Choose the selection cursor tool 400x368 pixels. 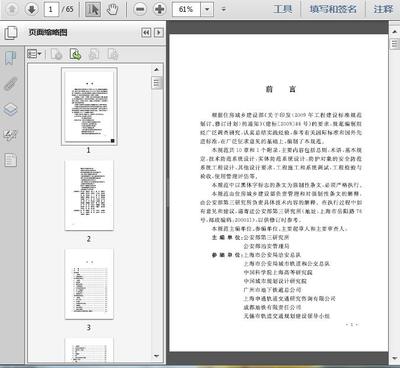[93, 9]
